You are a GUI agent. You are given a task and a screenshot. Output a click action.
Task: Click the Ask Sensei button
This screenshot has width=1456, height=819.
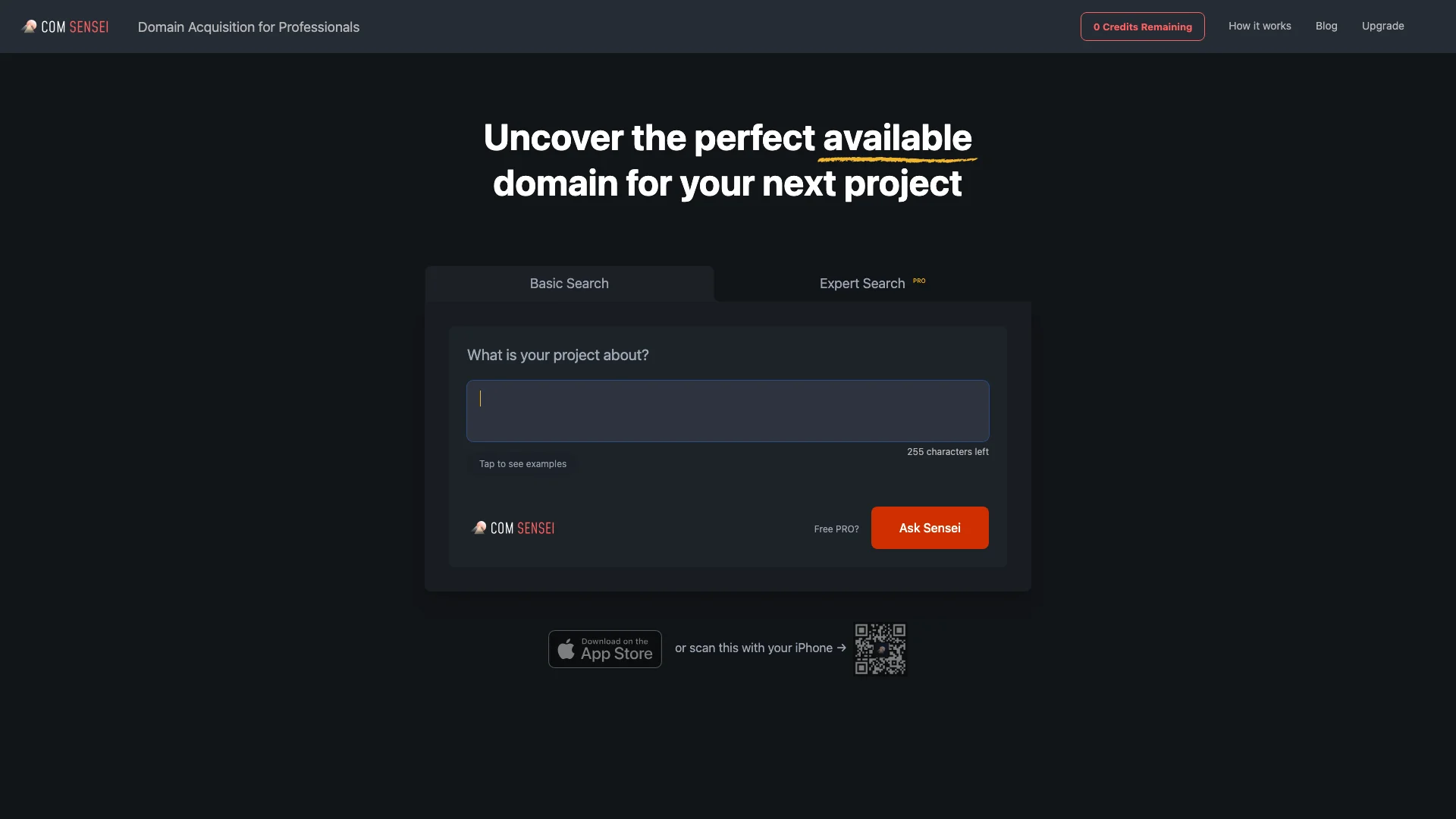point(929,528)
